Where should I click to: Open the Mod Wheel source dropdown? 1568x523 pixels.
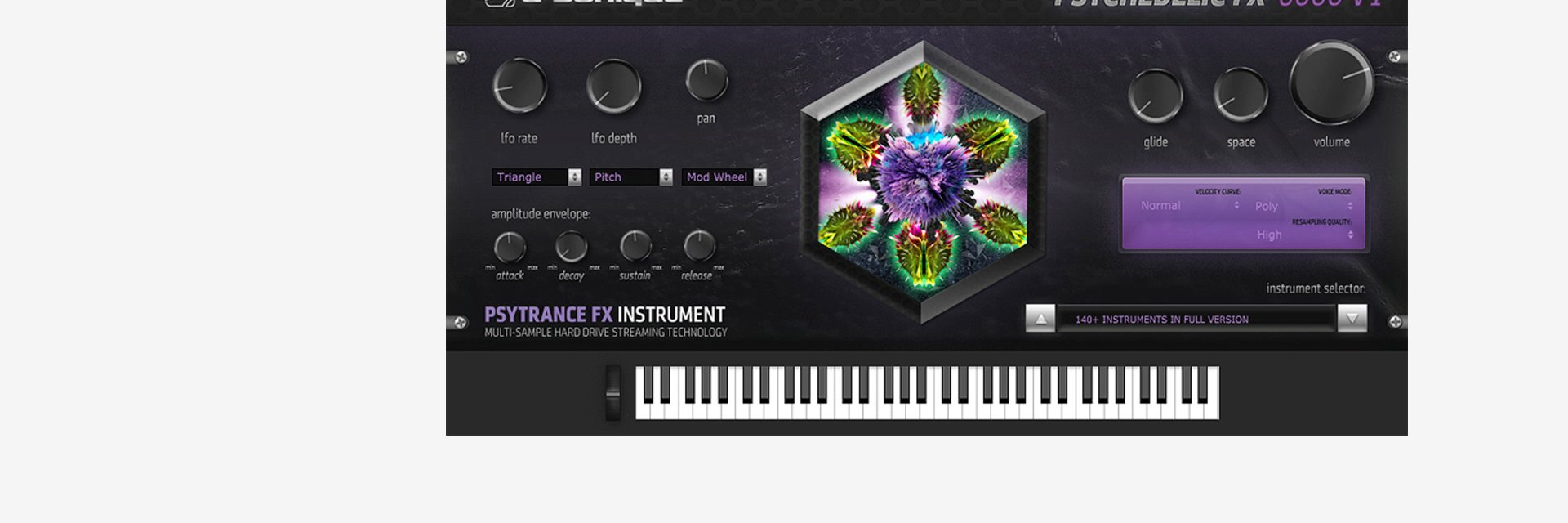(x=724, y=177)
